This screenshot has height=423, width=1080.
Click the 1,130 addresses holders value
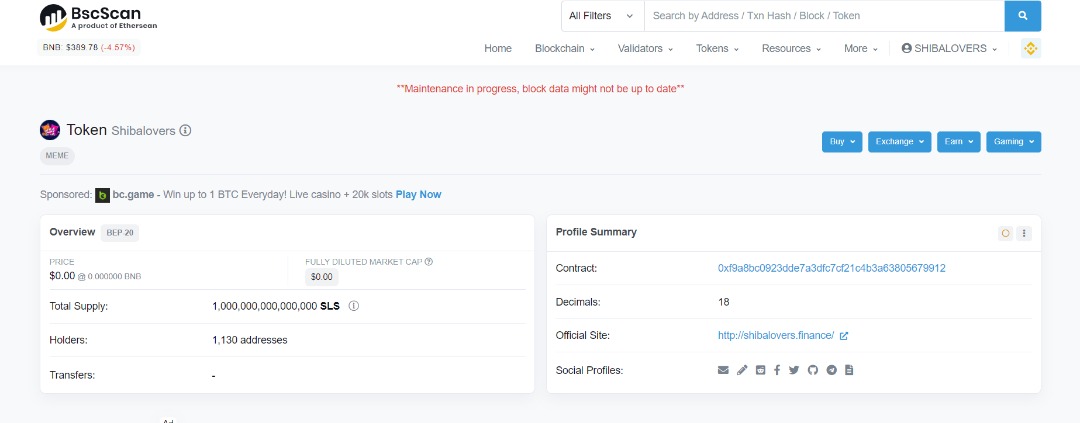pos(250,340)
